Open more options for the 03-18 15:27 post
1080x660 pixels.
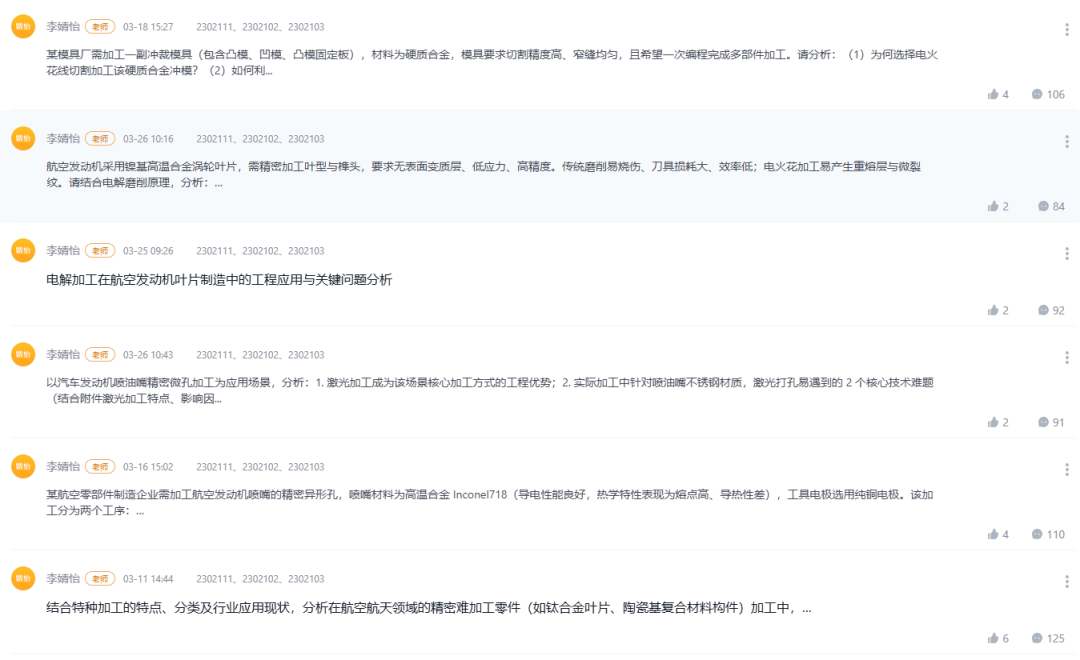pos(1067,30)
